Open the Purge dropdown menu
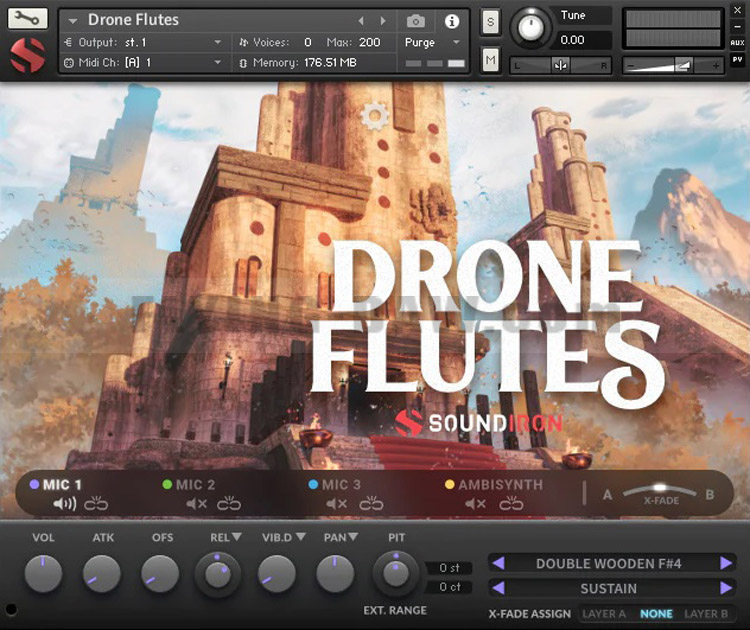 click(x=456, y=43)
